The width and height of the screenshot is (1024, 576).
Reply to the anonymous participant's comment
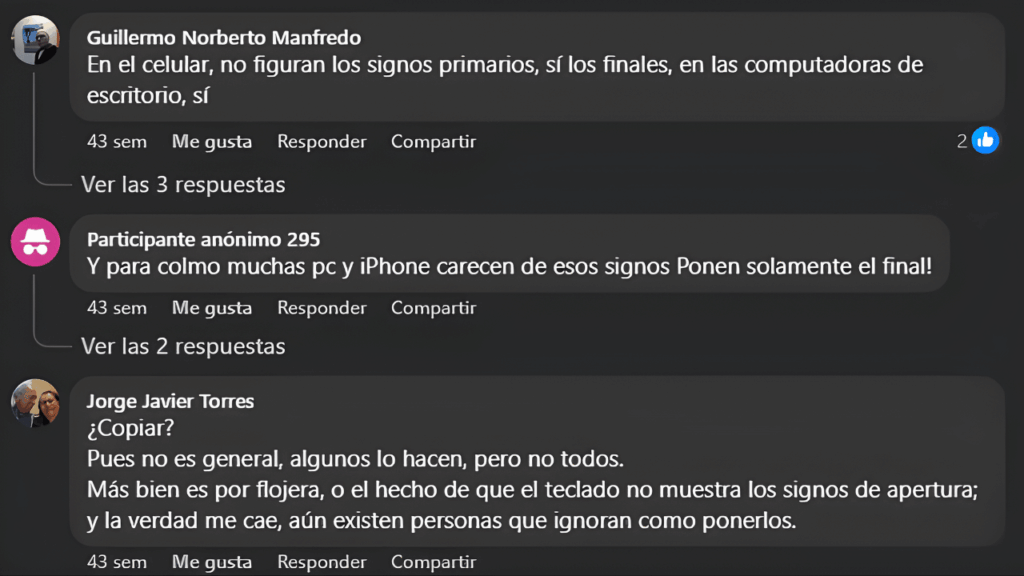pyautogui.click(x=322, y=307)
